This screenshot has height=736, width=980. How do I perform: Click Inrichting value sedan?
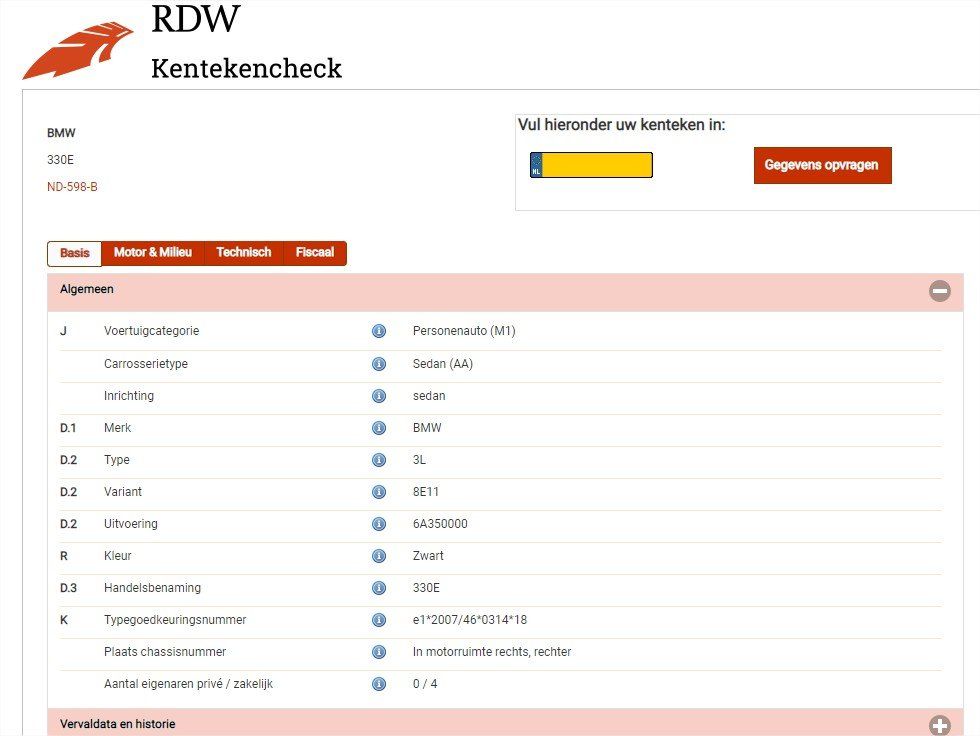click(x=429, y=395)
